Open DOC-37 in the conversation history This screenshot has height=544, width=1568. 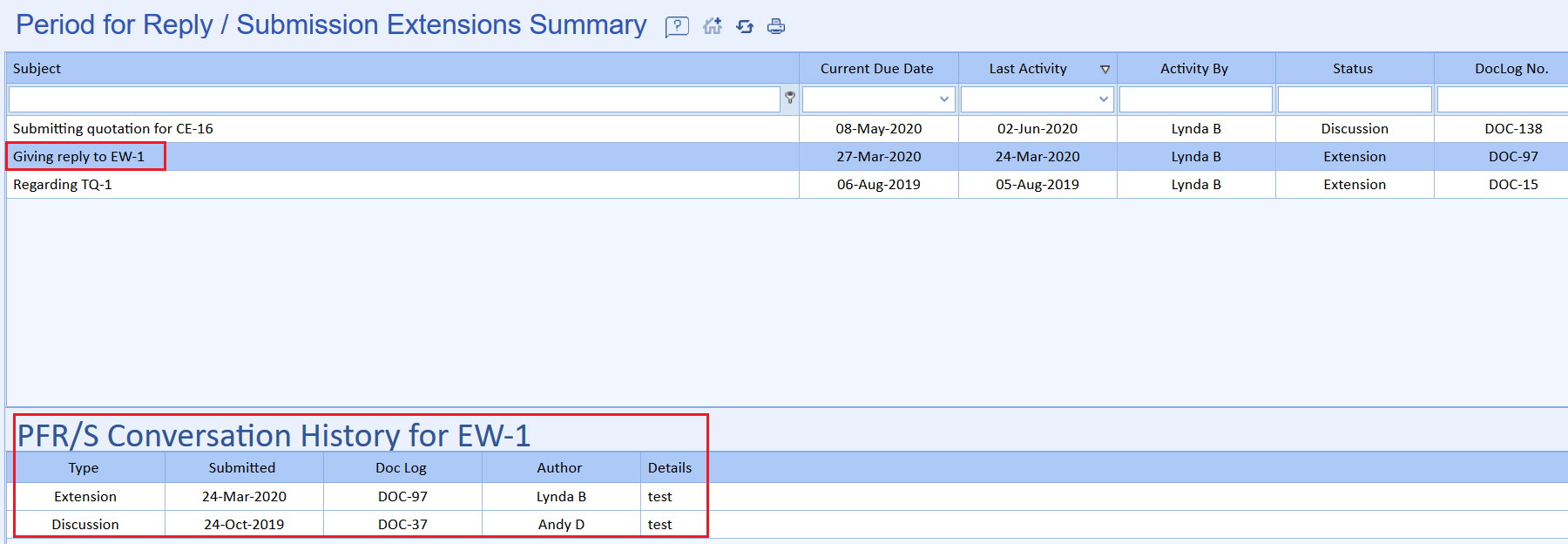pos(402,525)
